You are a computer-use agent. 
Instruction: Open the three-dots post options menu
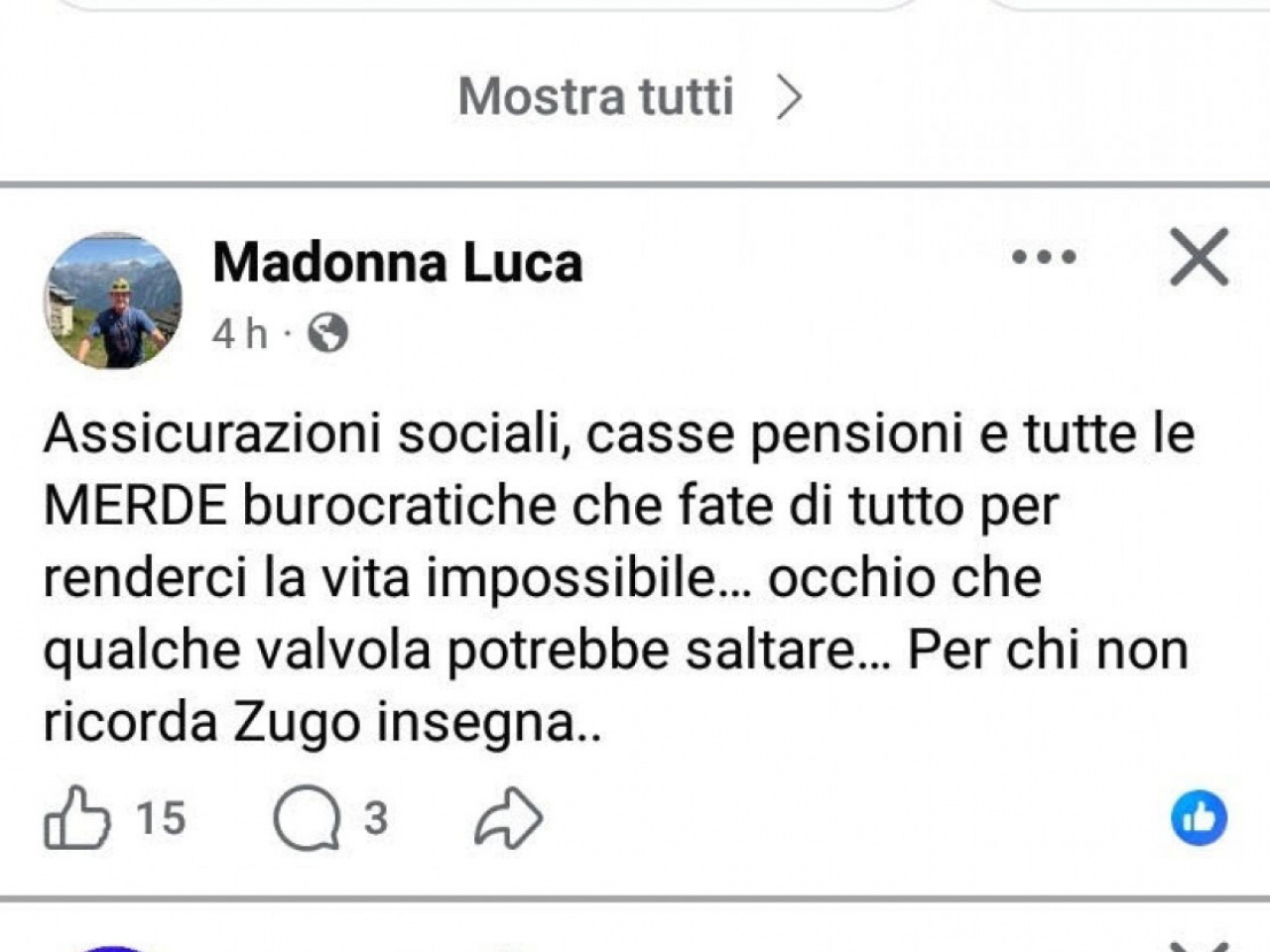point(1044,258)
